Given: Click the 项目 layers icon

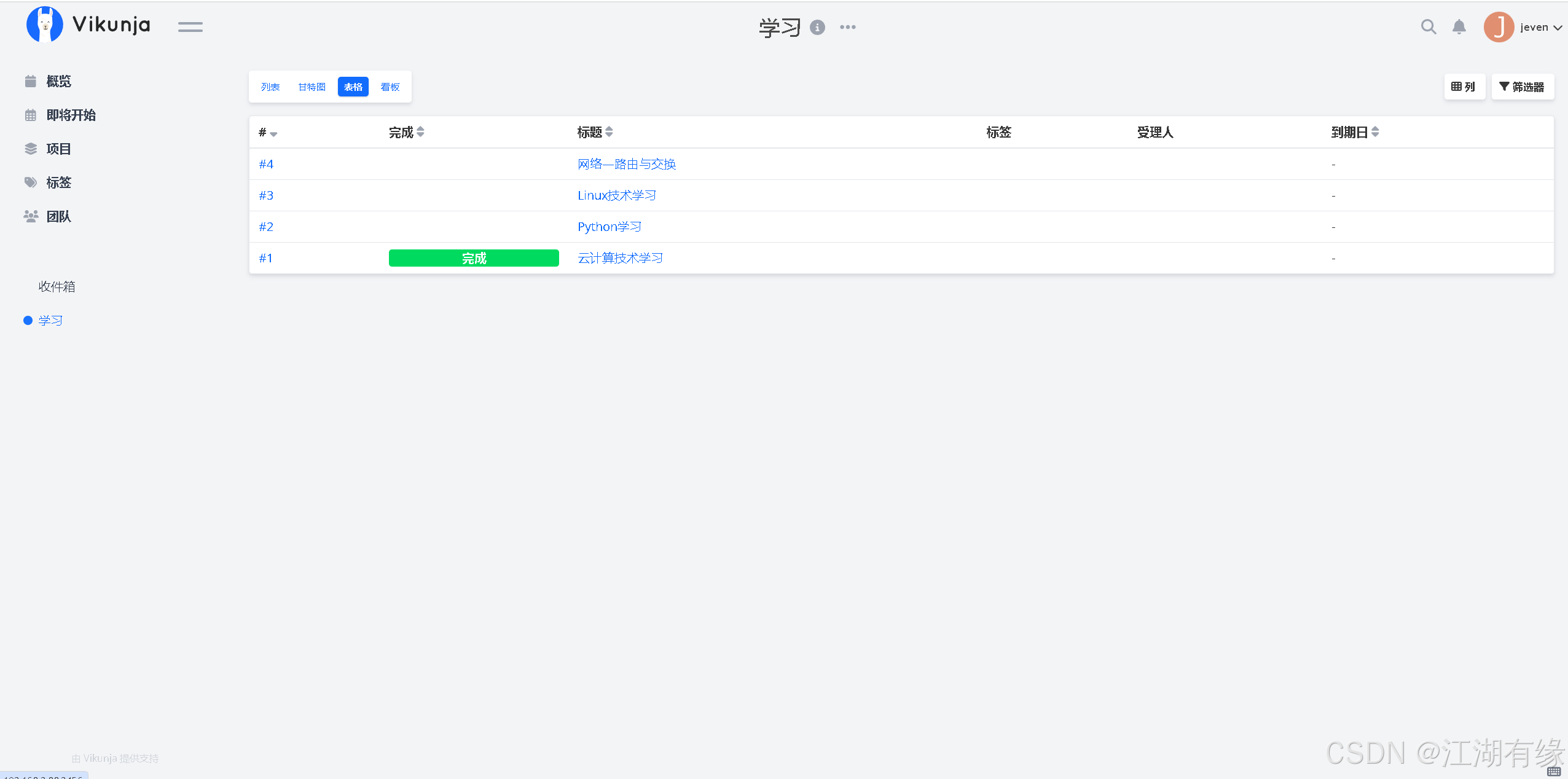Looking at the screenshot, I should point(31,149).
